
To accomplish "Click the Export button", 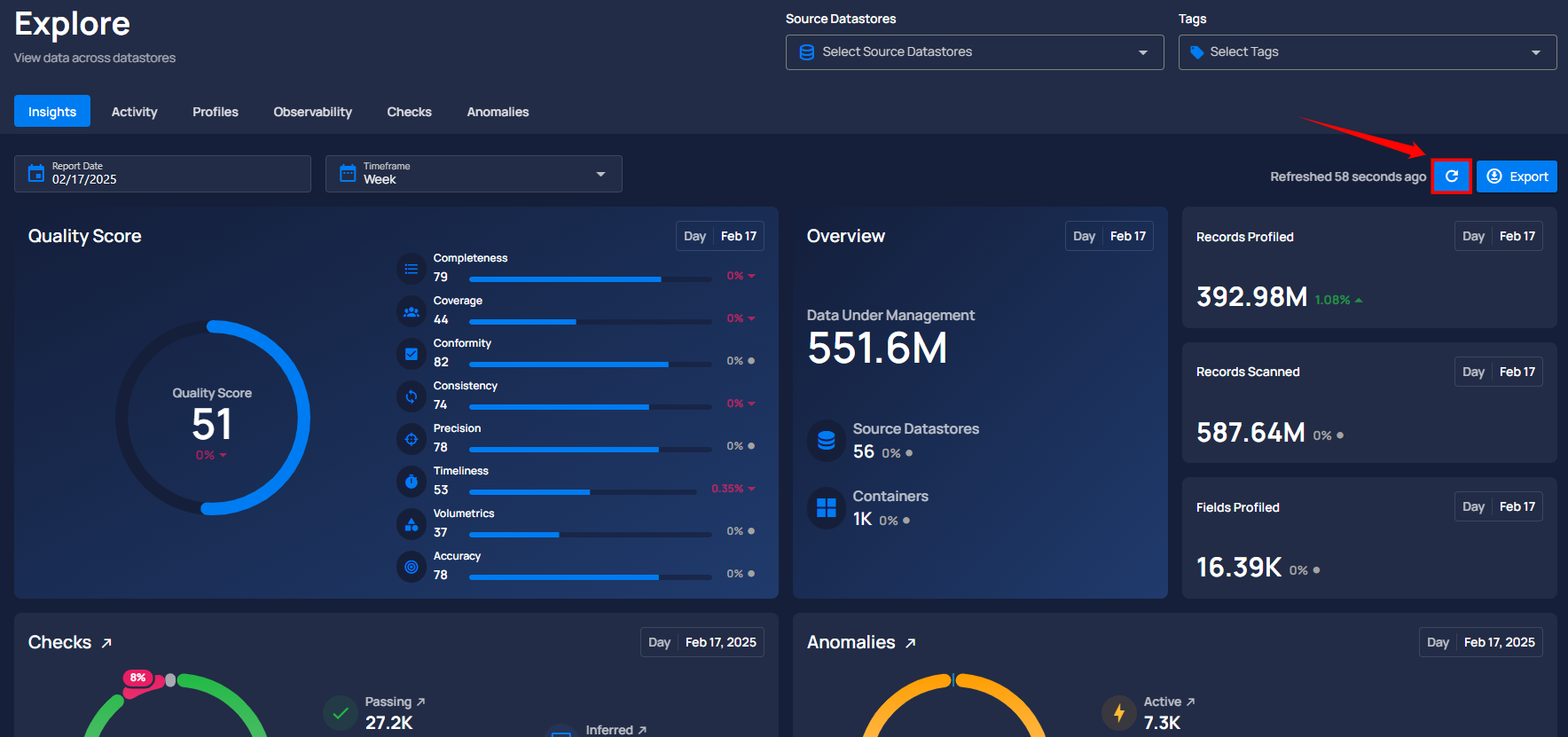I will tap(1517, 176).
